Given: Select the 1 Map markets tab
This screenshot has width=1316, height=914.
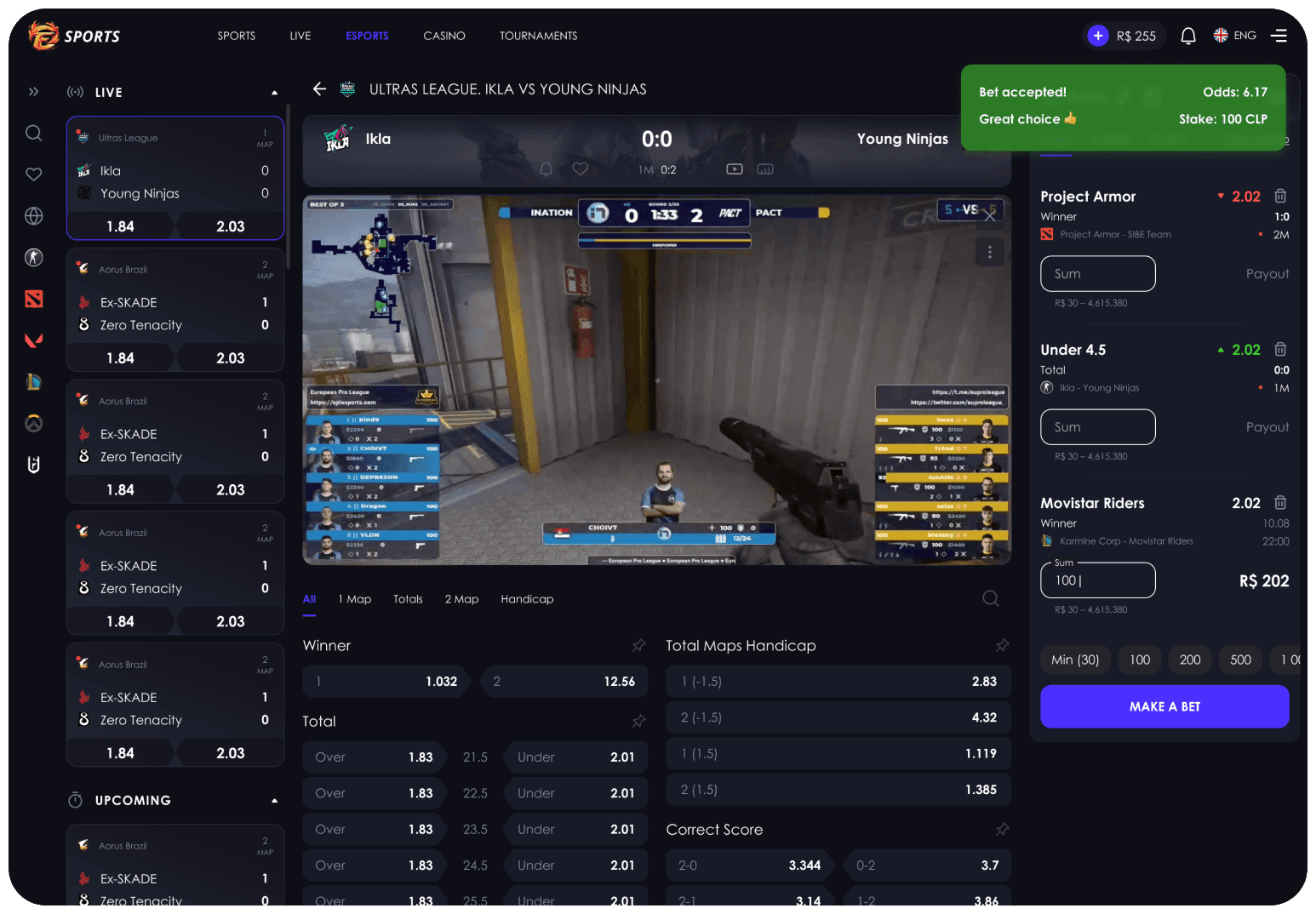Looking at the screenshot, I should pos(355,599).
